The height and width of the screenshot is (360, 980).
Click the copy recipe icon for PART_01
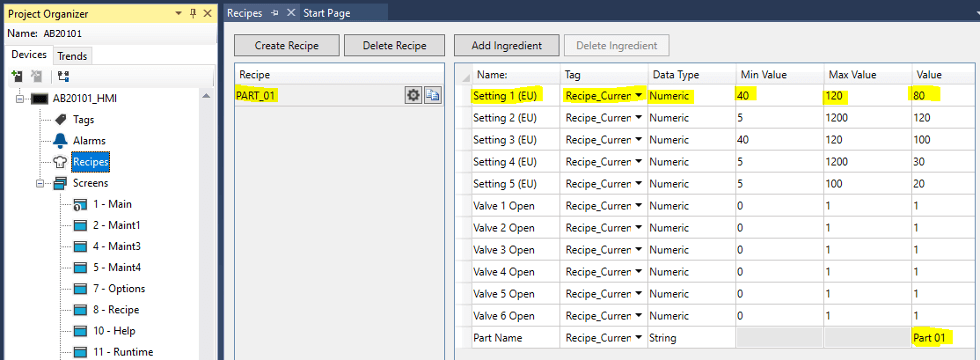click(432, 96)
